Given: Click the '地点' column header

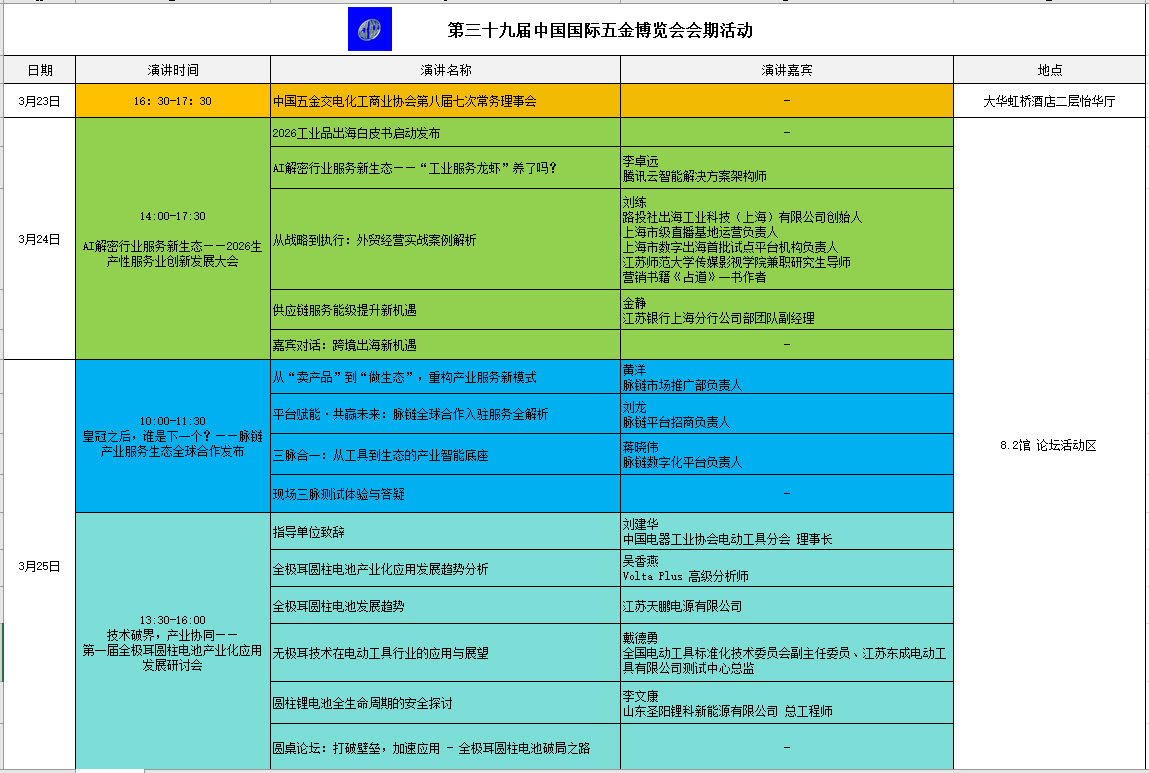Looking at the screenshot, I should (1050, 69).
